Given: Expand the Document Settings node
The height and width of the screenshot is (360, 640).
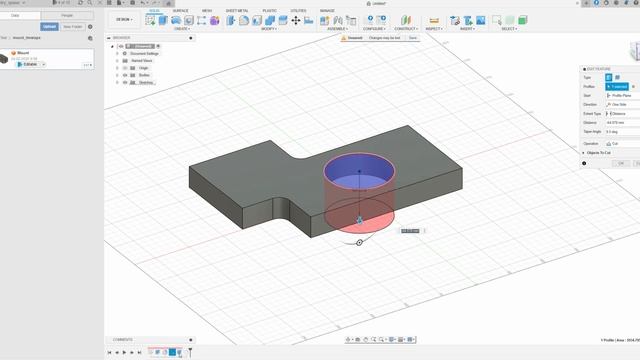Looking at the screenshot, I should coord(117,53).
